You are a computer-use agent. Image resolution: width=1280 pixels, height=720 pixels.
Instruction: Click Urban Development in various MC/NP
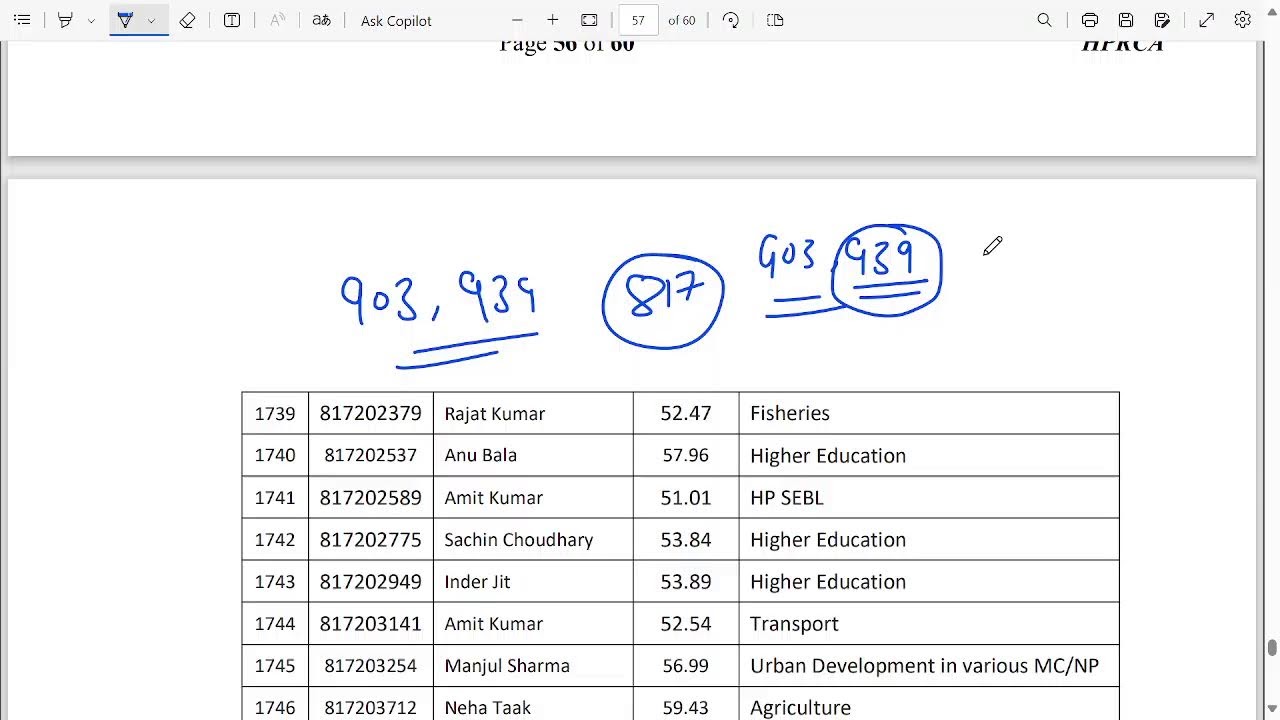tap(925, 665)
